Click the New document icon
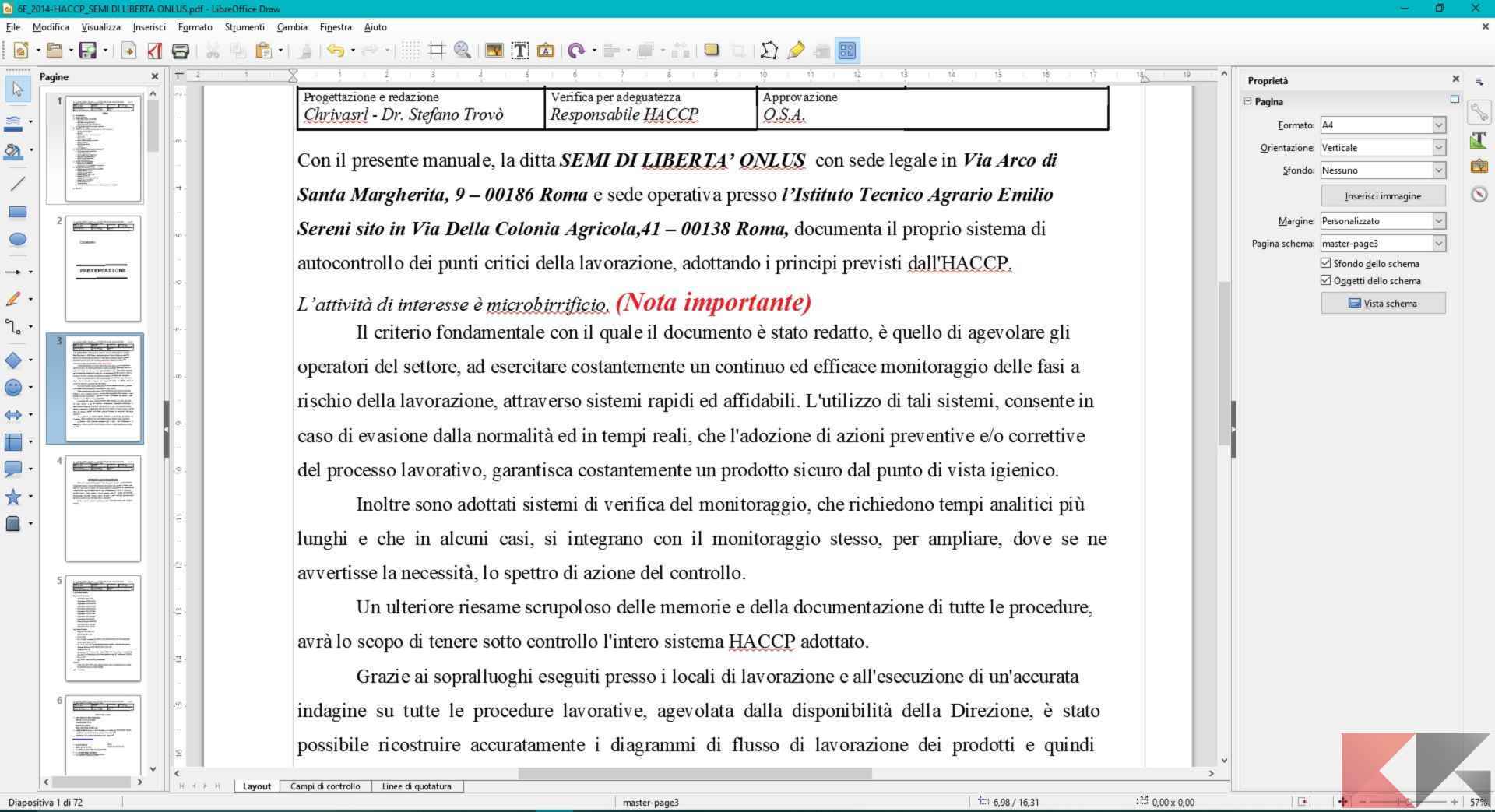1495x812 pixels. click(21, 51)
